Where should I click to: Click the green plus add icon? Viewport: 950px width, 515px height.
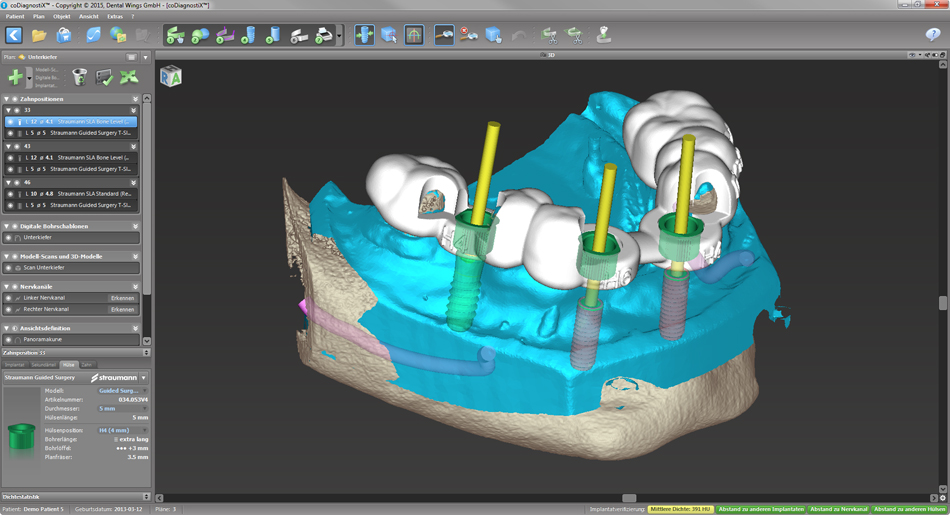pos(15,77)
